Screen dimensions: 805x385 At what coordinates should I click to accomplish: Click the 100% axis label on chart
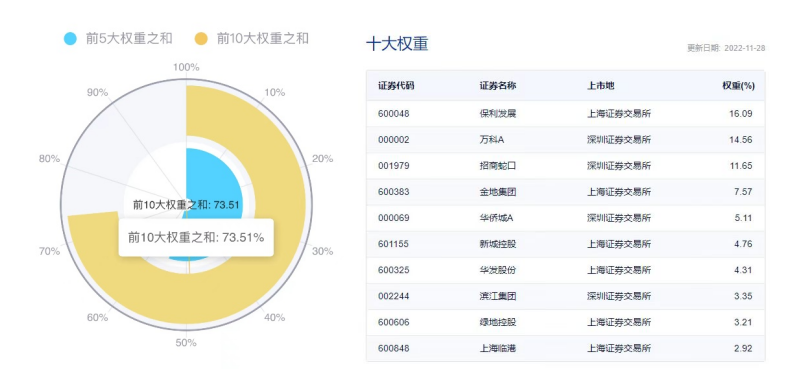(x=186, y=67)
